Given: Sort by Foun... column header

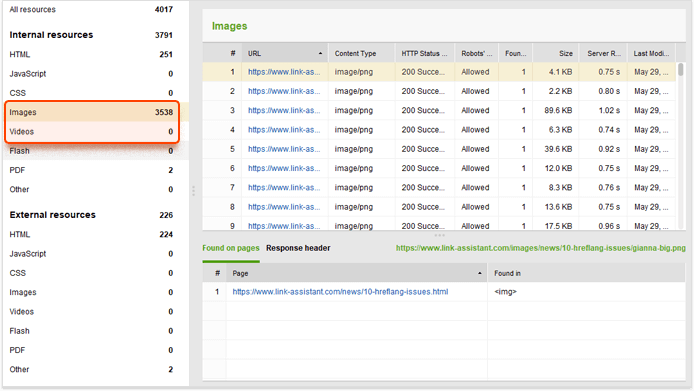Looking at the screenshot, I should (516, 54).
